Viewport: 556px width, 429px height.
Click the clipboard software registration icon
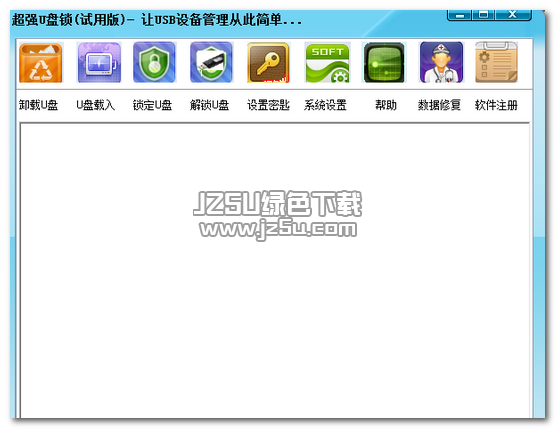[496, 63]
